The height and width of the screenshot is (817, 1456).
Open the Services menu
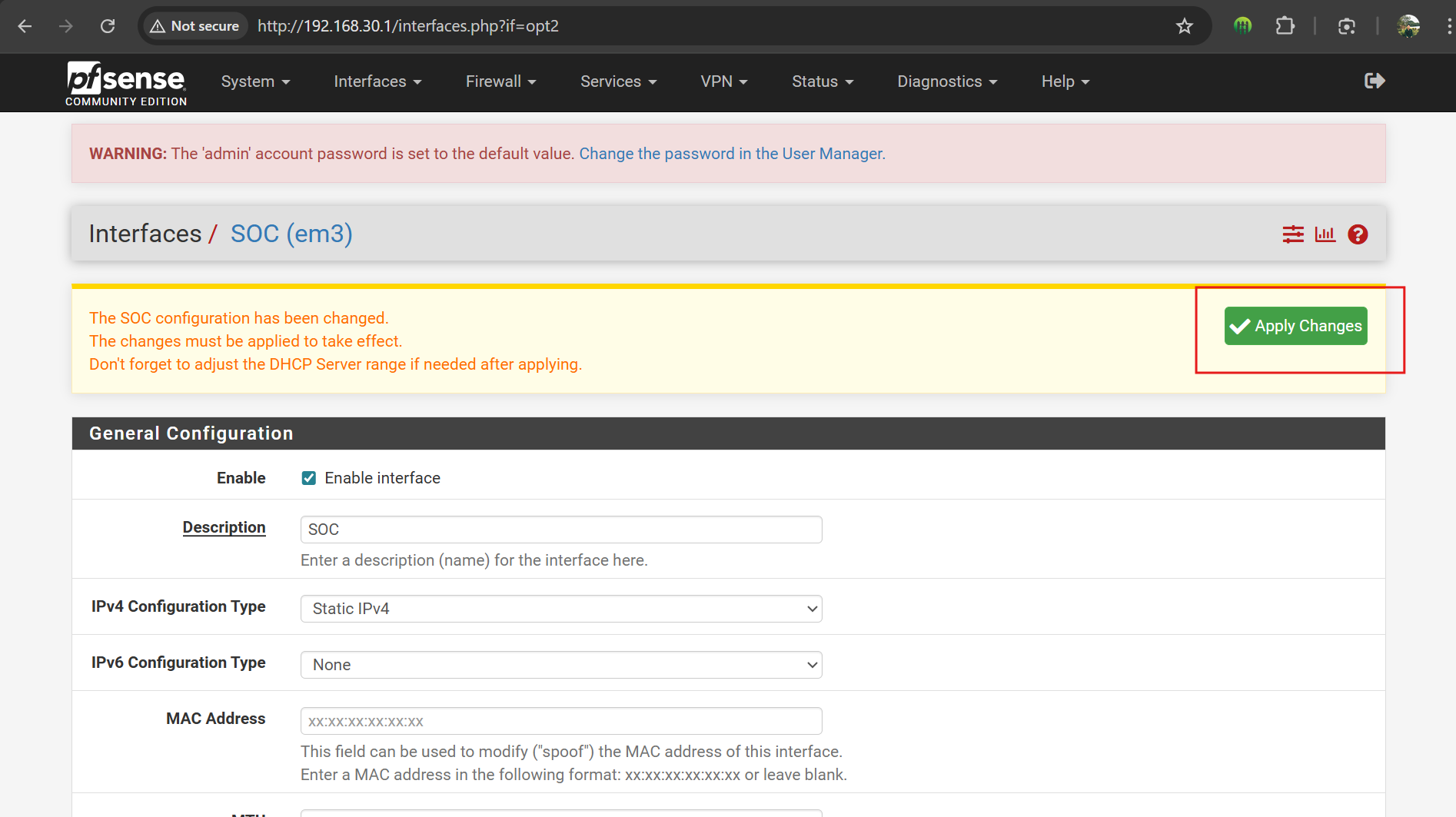click(618, 81)
